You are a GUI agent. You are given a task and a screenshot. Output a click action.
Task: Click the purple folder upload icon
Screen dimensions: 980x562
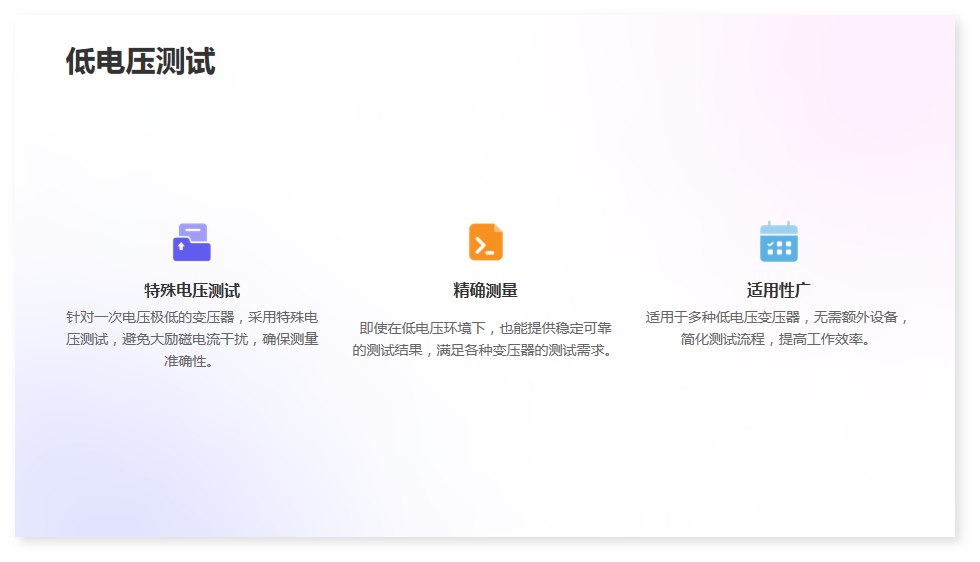[191, 242]
